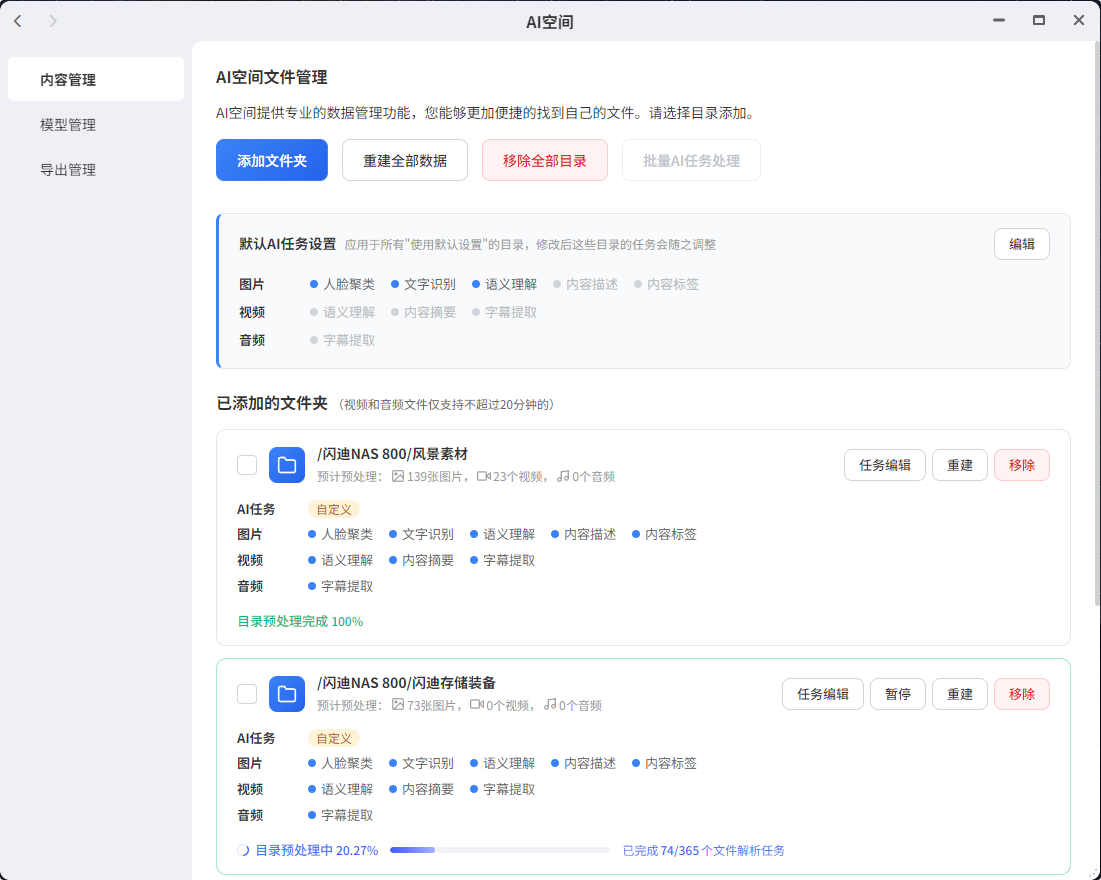This screenshot has width=1101, height=880.
Task: Click 重建全部数据 button
Action: pyautogui.click(x=405, y=160)
